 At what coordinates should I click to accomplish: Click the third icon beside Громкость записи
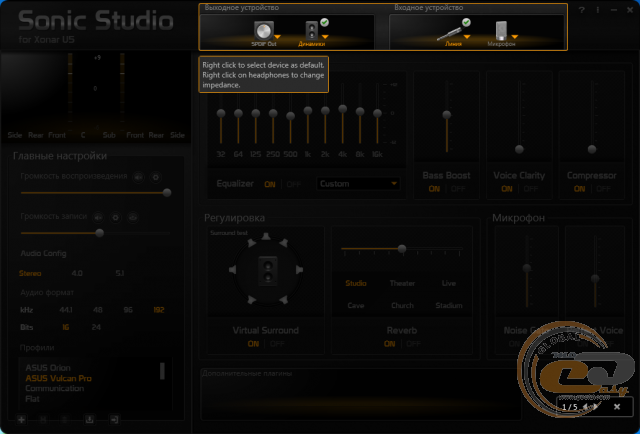133,218
